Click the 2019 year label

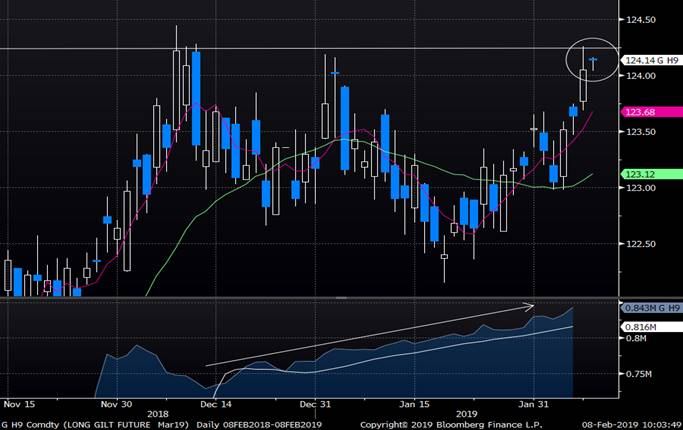pyautogui.click(x=467, y=414)
